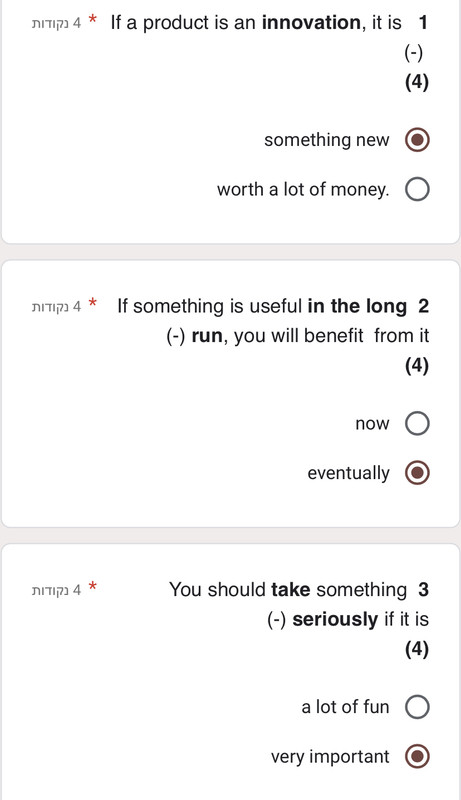
Task: Click the red required asterisk of question 1
Action: pyautogui.click(x=92, y=20)
